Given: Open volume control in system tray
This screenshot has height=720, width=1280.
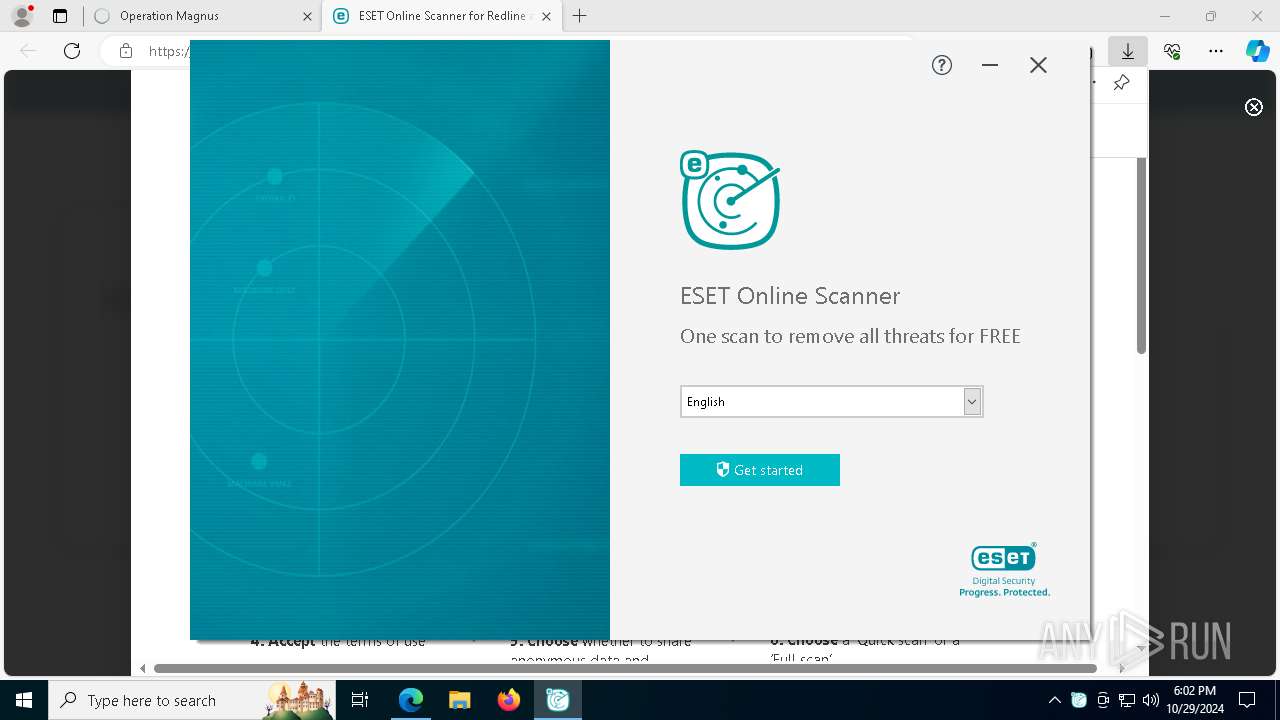Looking at the screenshot, I should (1151, 700).
